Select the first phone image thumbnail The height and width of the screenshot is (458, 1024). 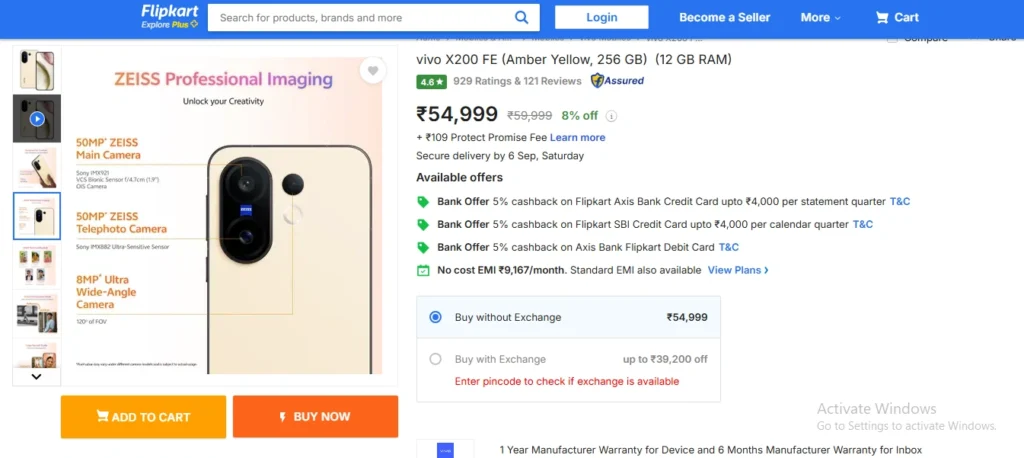pyautogui.click(x=37, y=69)
